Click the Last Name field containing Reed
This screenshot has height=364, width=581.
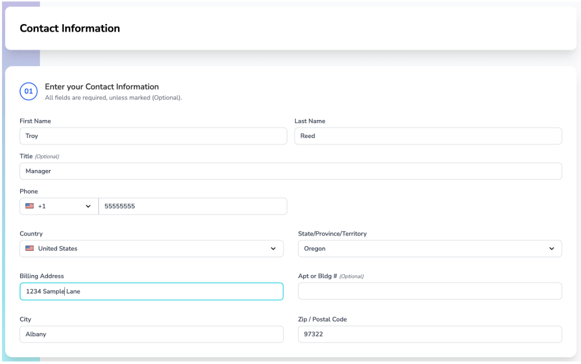428,136
